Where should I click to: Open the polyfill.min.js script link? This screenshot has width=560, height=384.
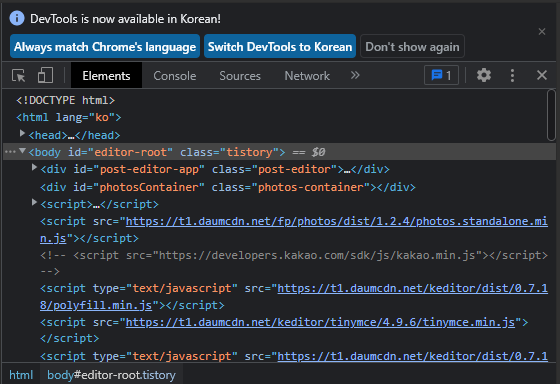tap(293, 296)
